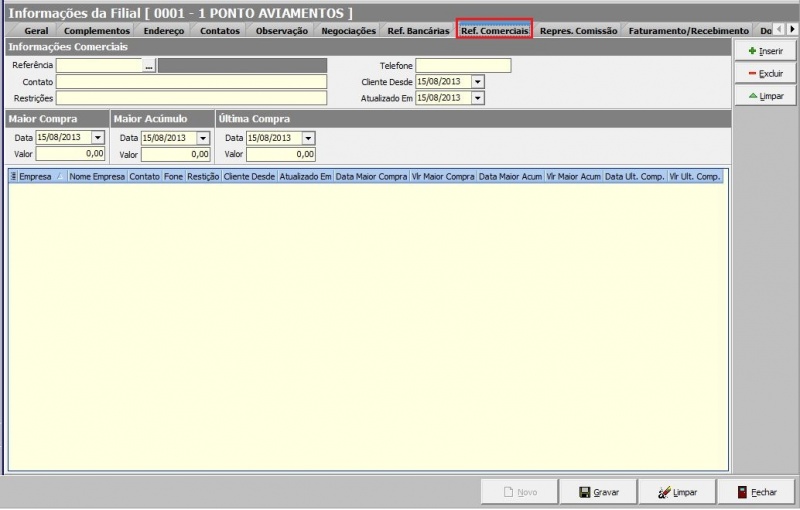This screenshot has width=800, height=510.
Task: Open the Maior Compra date dropdown
Action: pos(98,138)
